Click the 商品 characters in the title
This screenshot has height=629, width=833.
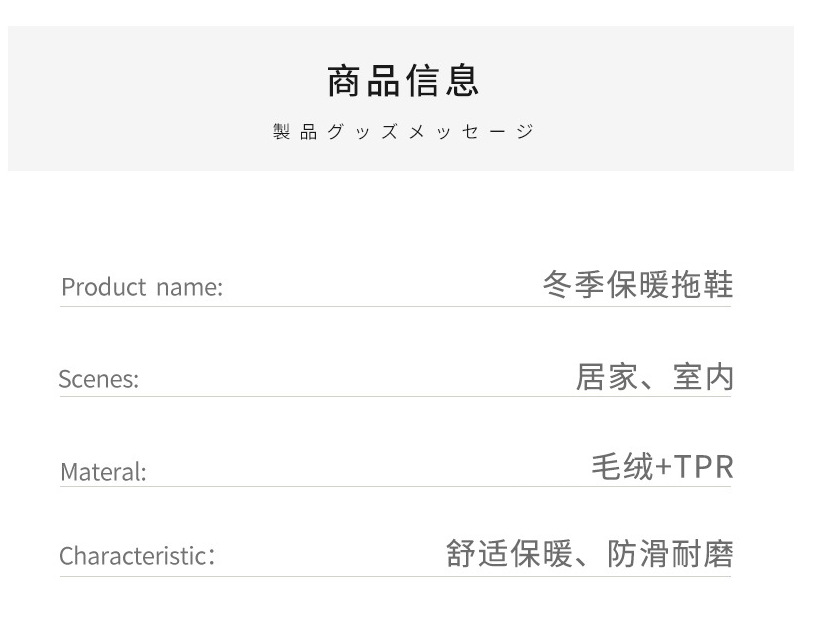(363, 81)
